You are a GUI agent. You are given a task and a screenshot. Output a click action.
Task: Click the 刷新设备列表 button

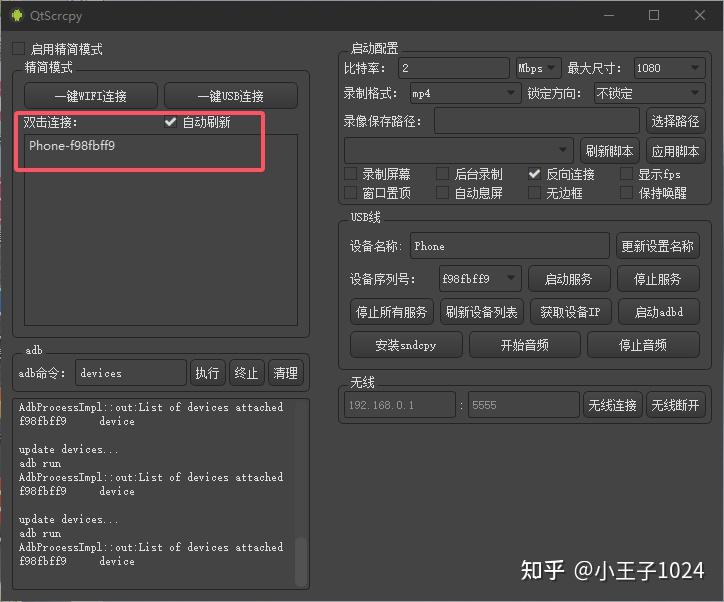tap(481, 312)
